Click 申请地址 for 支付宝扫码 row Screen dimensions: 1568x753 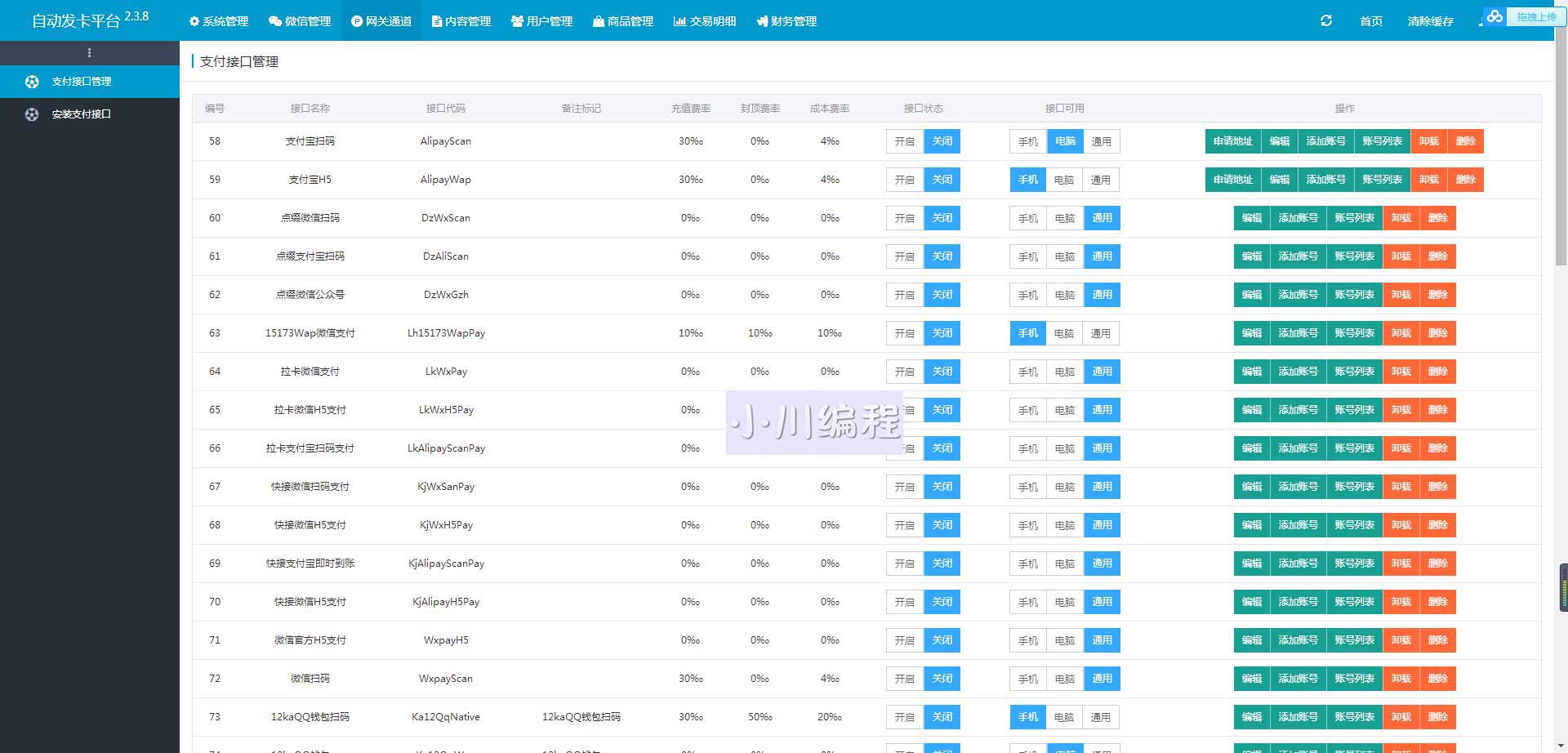[x=1233, y=141]
